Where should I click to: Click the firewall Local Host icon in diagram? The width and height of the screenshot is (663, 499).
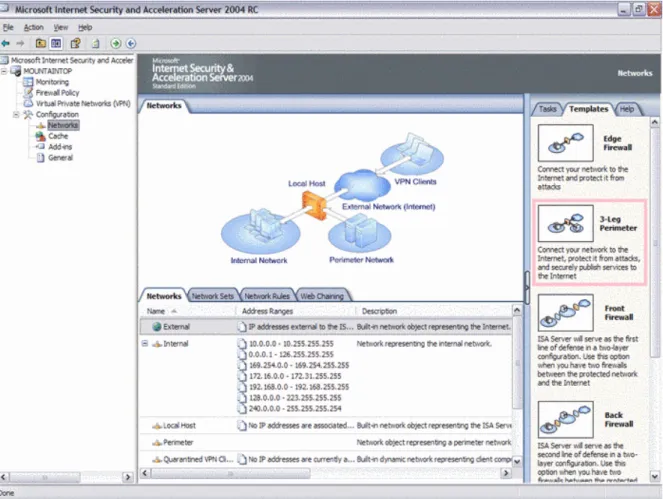click(x=314, y=205)
